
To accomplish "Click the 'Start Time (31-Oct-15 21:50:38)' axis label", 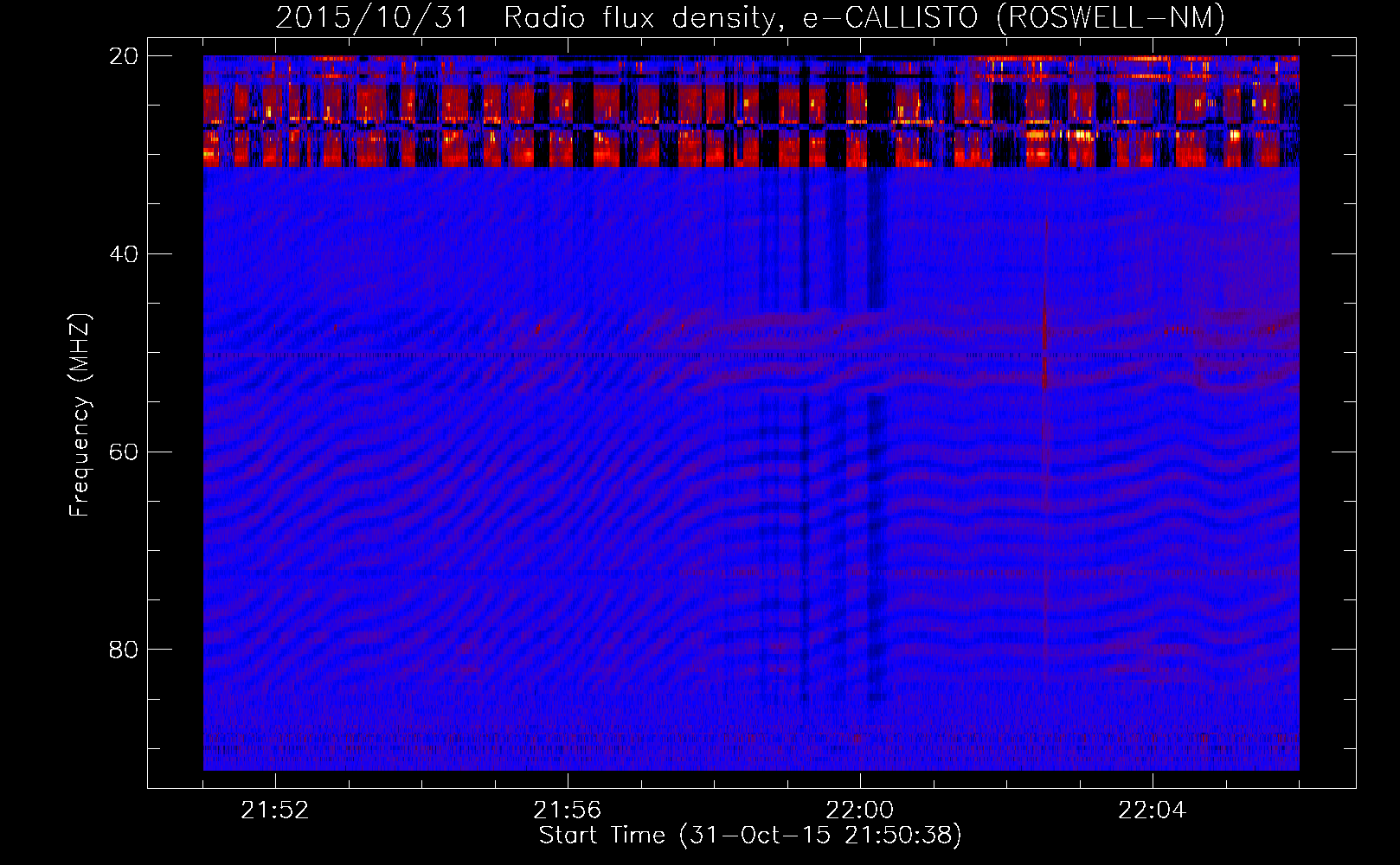I will pyautogui.click(x=750, y=836).
